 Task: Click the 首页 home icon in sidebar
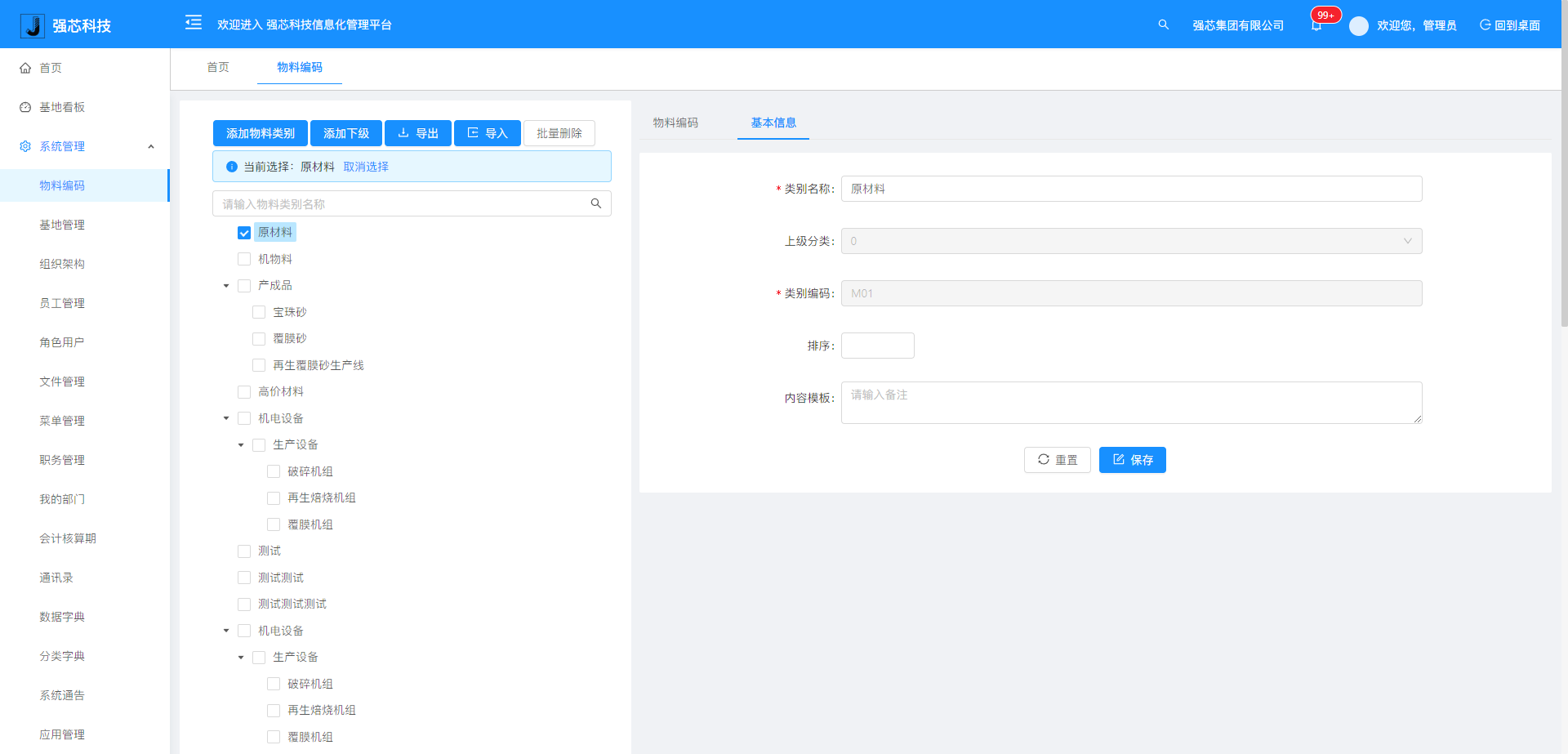pos(25,68)
